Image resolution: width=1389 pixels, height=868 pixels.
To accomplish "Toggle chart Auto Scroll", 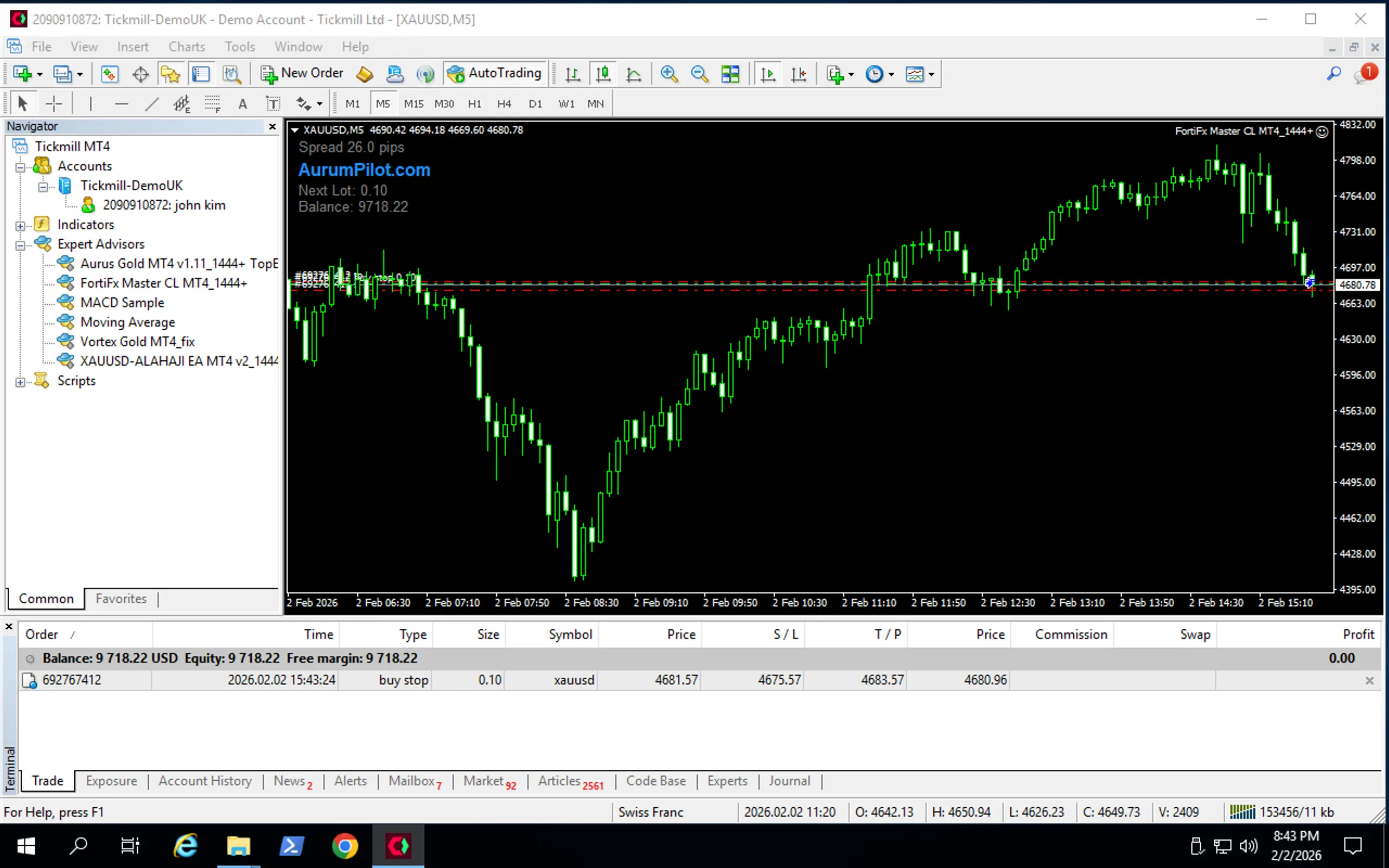I will click(x=768, y=74).
